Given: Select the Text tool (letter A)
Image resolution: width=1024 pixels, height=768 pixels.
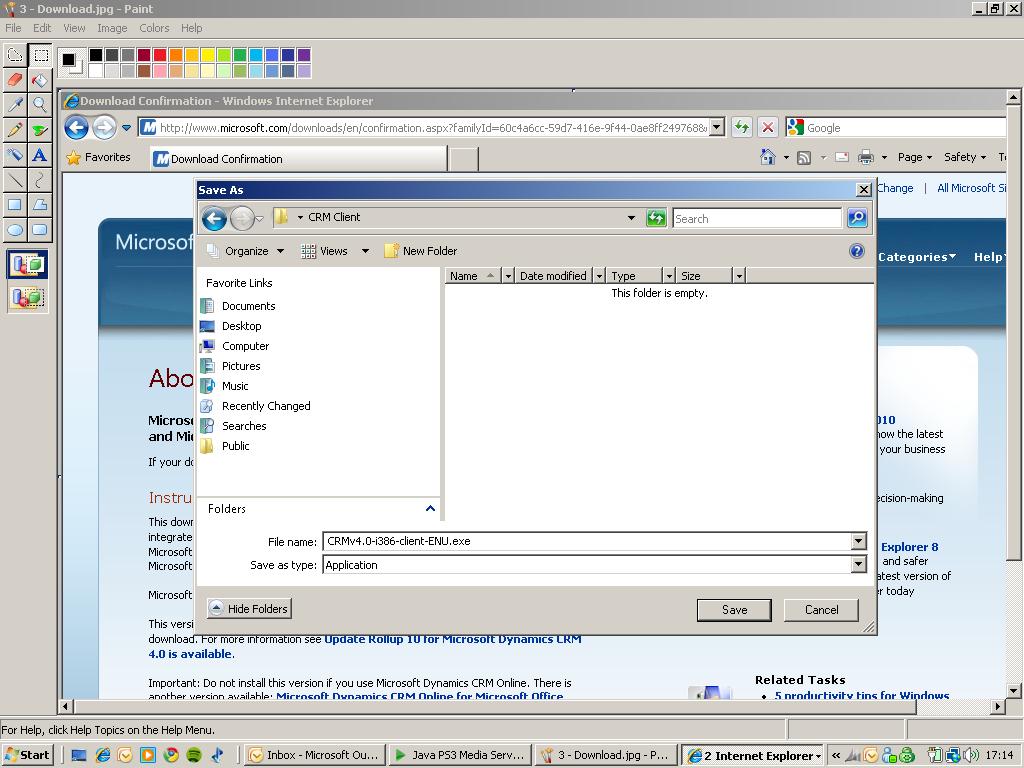Looking at the screenshot, I should click(x=40, y=155).
